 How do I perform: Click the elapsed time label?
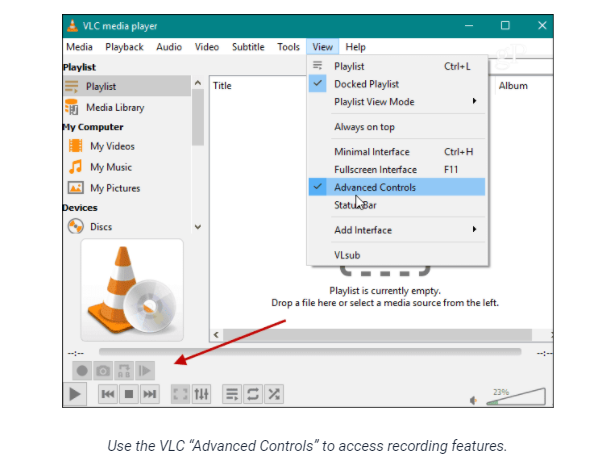point(76,353)
